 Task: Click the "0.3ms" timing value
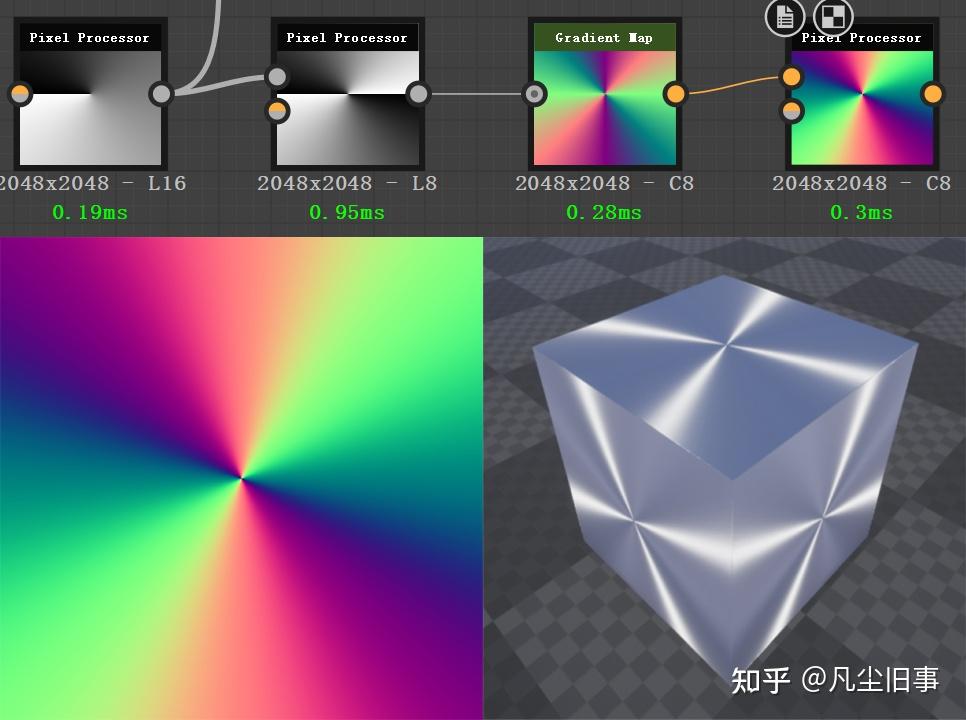click(x=861, y=212)
